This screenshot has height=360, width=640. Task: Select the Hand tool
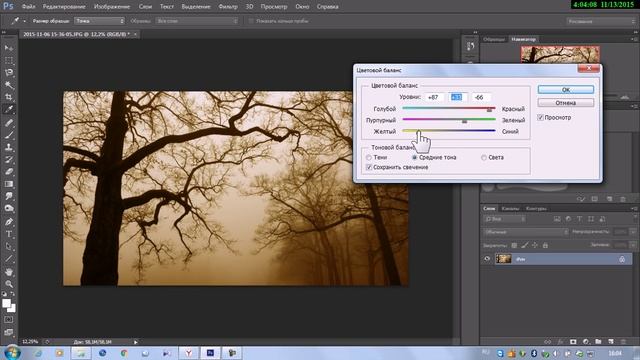point(9,272)
